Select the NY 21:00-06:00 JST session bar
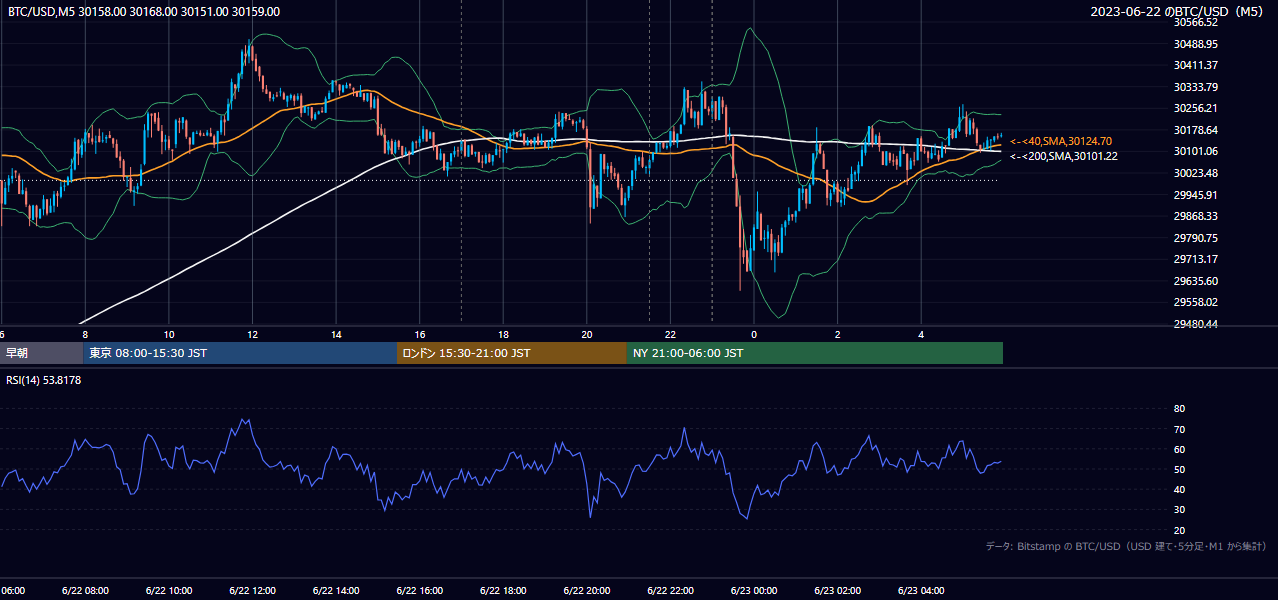1278x600 pixels. point(815,353)
